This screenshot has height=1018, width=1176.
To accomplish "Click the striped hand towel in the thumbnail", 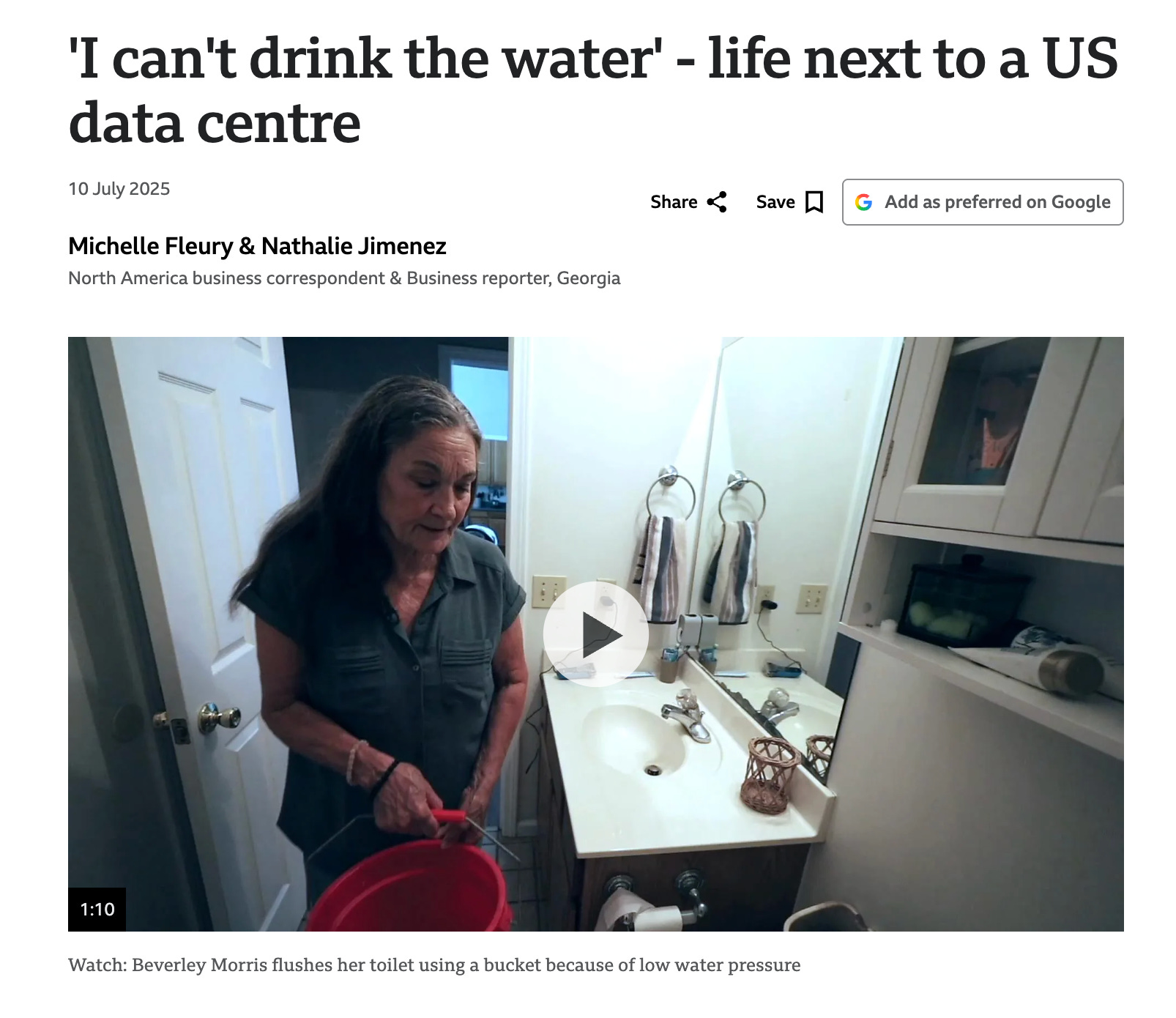I will pos(663,568).
